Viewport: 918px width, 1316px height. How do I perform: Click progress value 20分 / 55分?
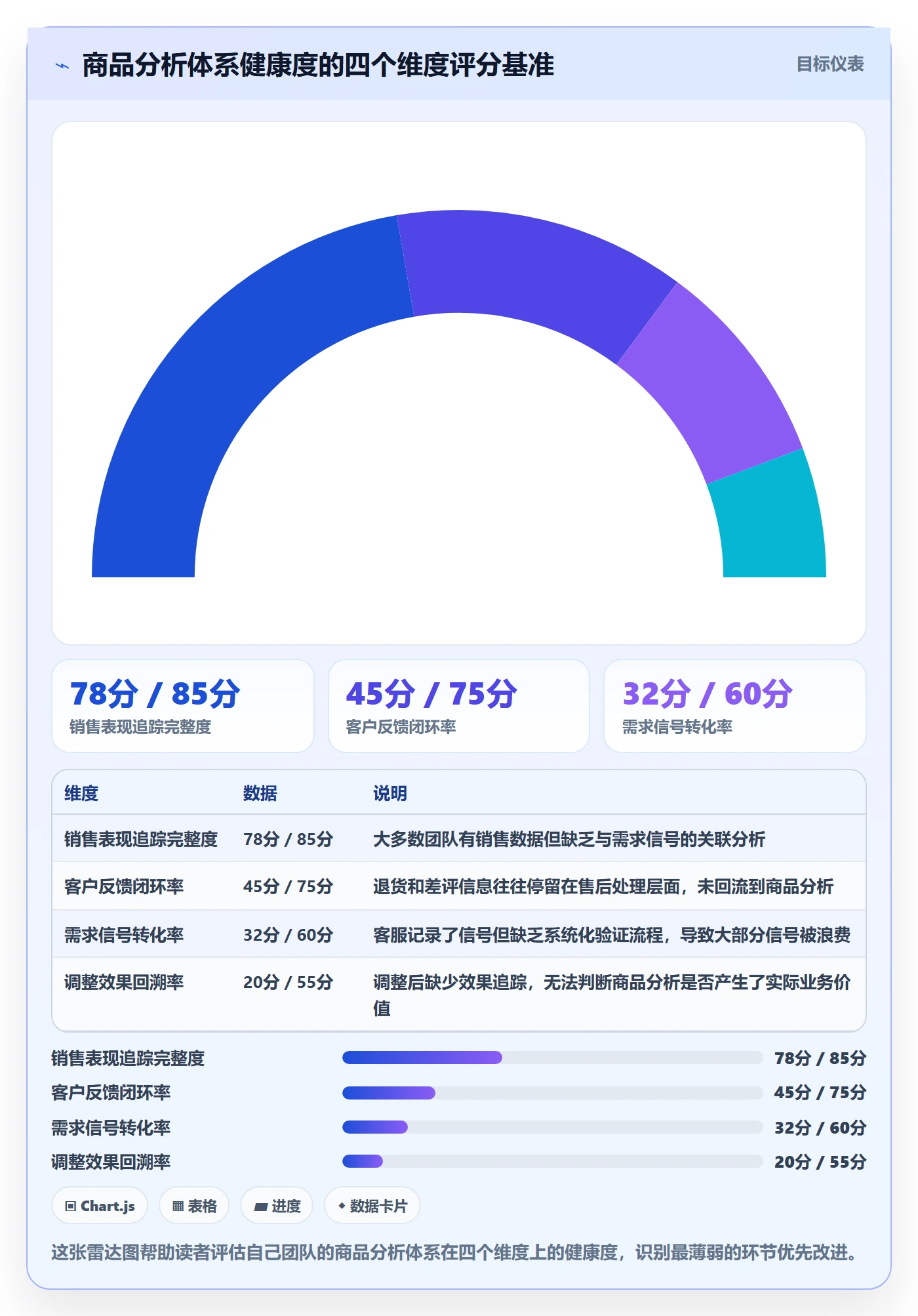[820, 1162]
